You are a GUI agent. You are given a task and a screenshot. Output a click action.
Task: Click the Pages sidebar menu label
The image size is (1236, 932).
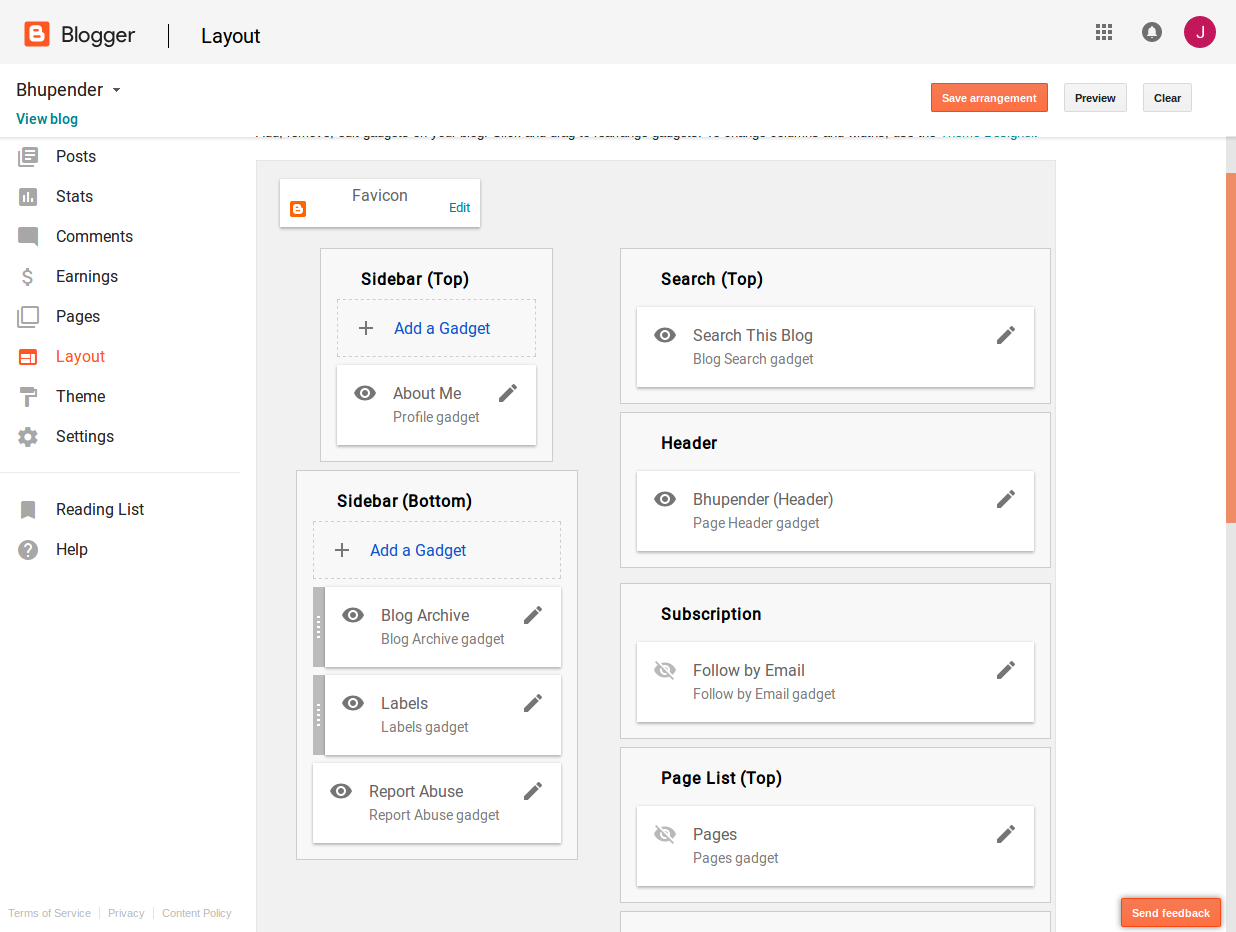pos(78,317)
